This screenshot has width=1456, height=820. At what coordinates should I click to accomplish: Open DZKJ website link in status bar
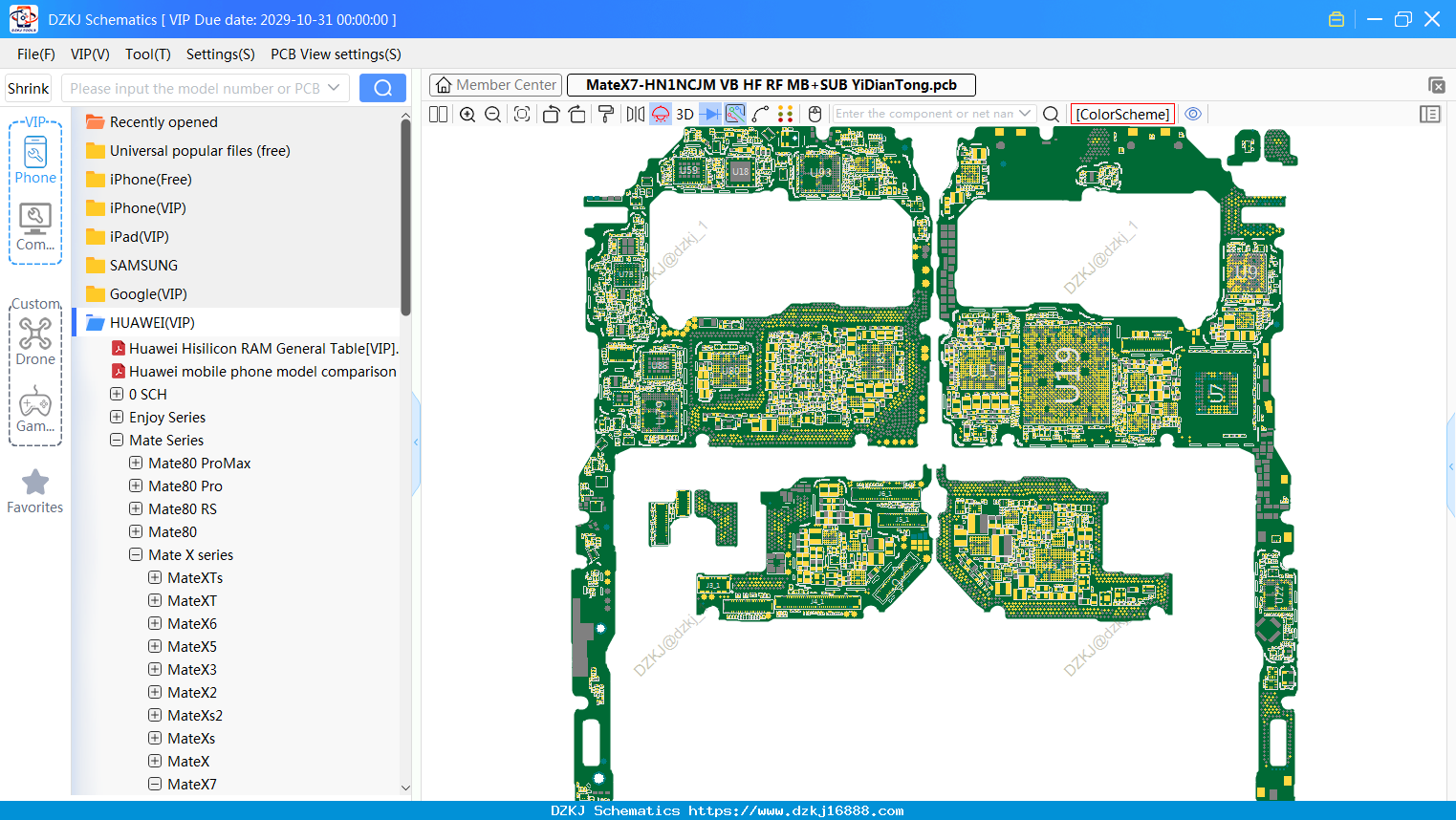click(x=796, y=810)
